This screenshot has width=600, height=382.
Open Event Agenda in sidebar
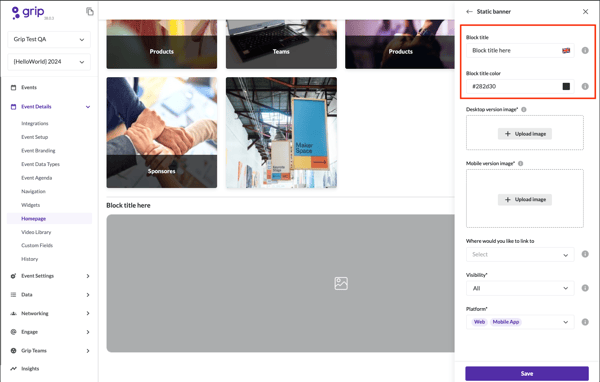coord(37,178)
